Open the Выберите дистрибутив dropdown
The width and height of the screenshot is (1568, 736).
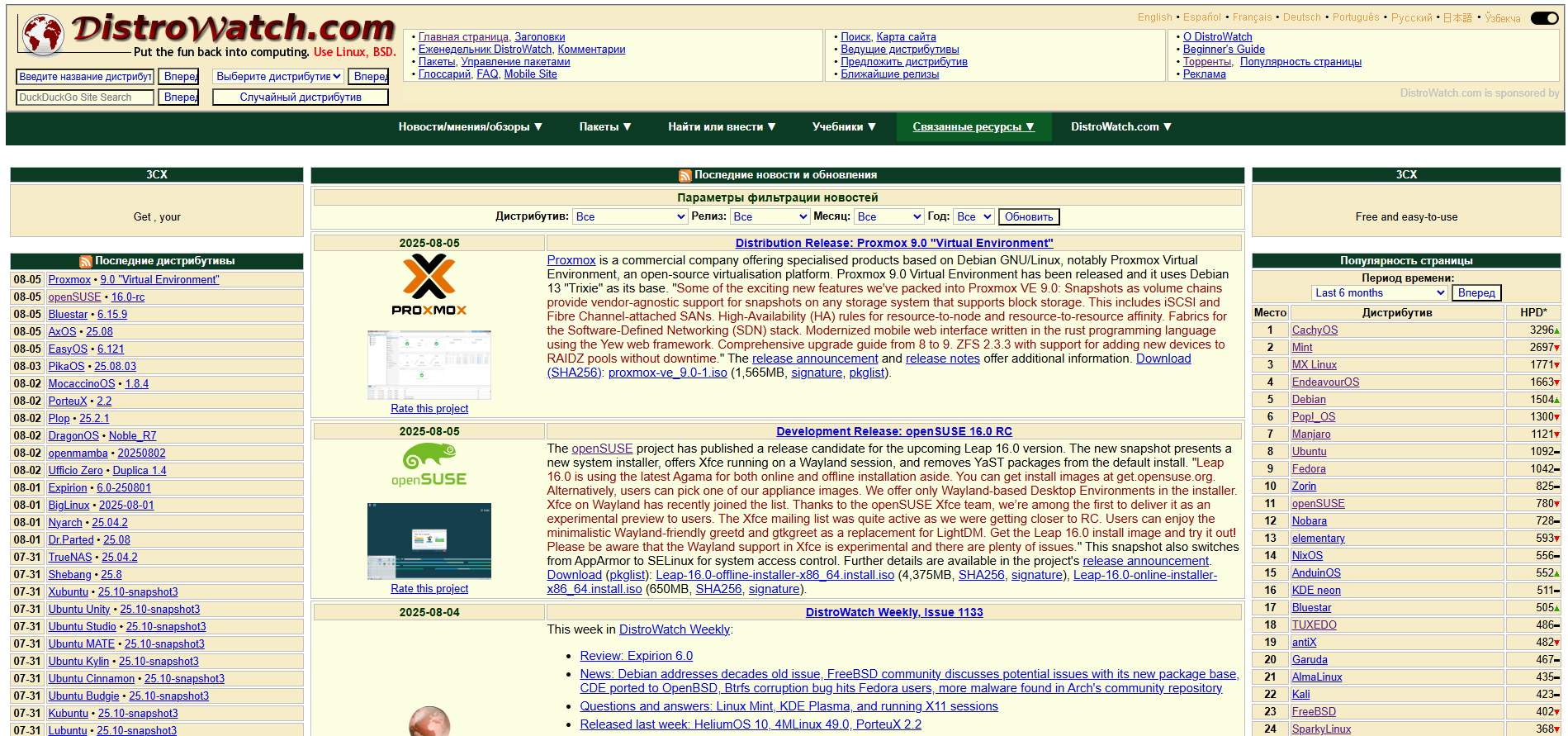click(279, 76)
